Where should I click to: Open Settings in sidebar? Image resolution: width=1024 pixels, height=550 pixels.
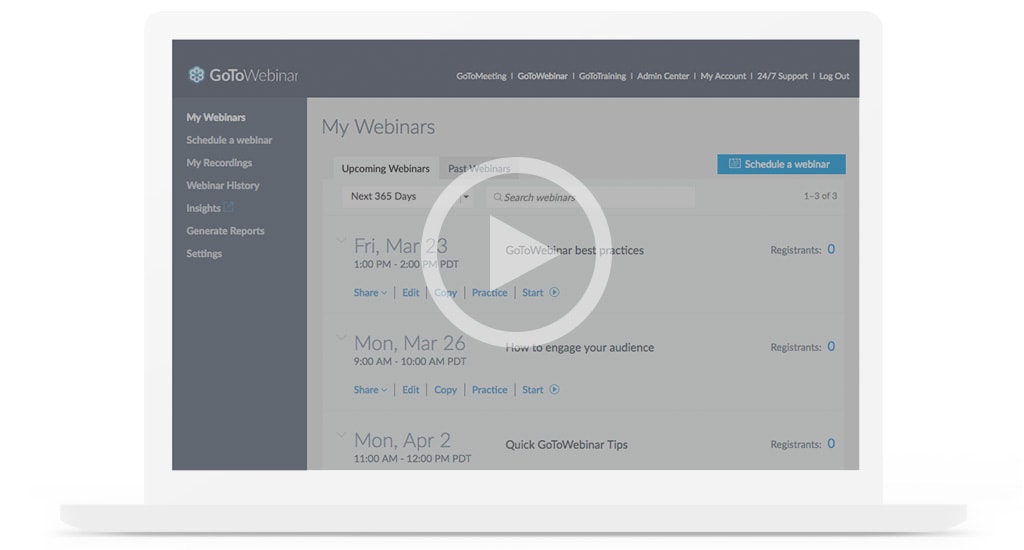click(x=204, y=253)
